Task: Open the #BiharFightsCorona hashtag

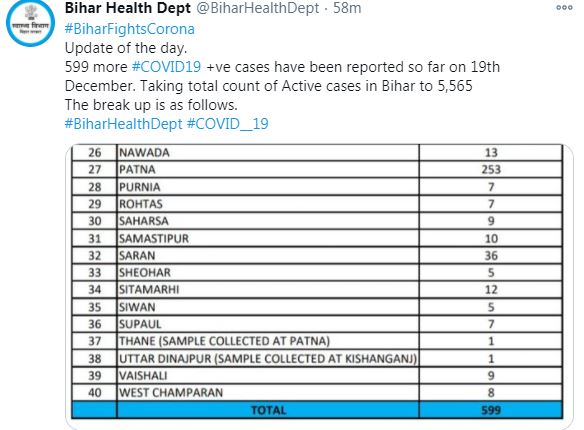Action: (x=130, y=29)
